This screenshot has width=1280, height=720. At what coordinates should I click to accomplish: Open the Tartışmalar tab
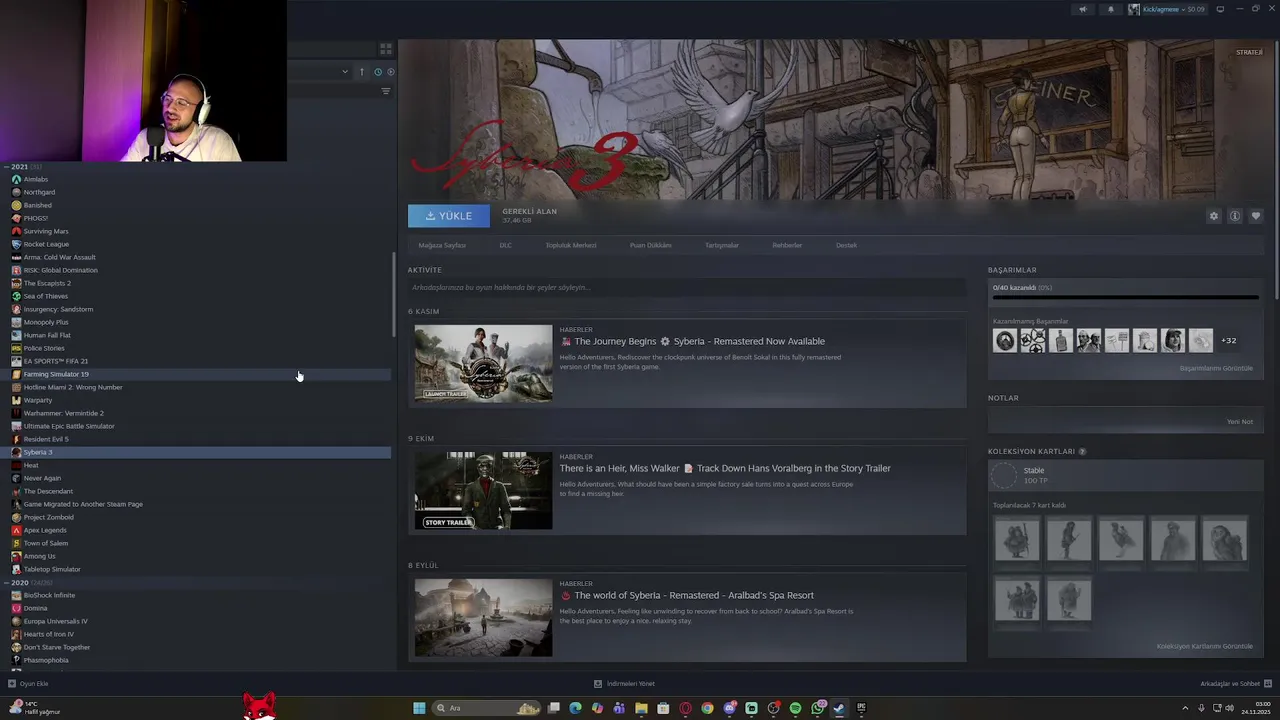click(722, 245)
